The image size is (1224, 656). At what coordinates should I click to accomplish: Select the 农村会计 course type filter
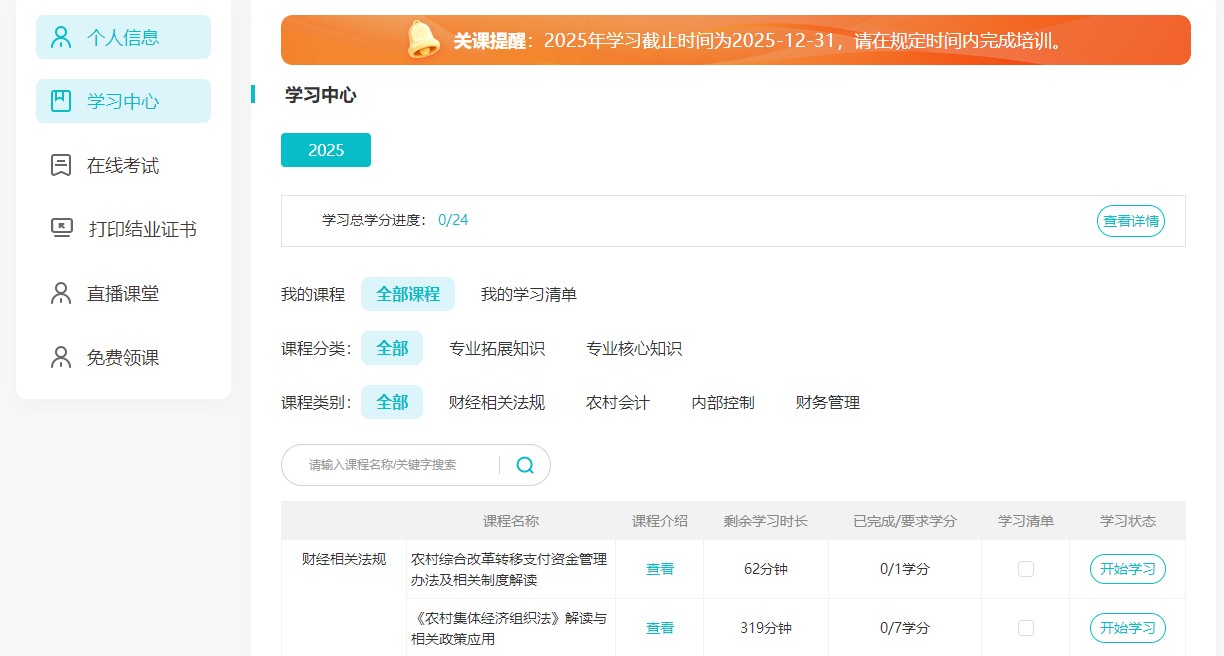coord(618,402)
